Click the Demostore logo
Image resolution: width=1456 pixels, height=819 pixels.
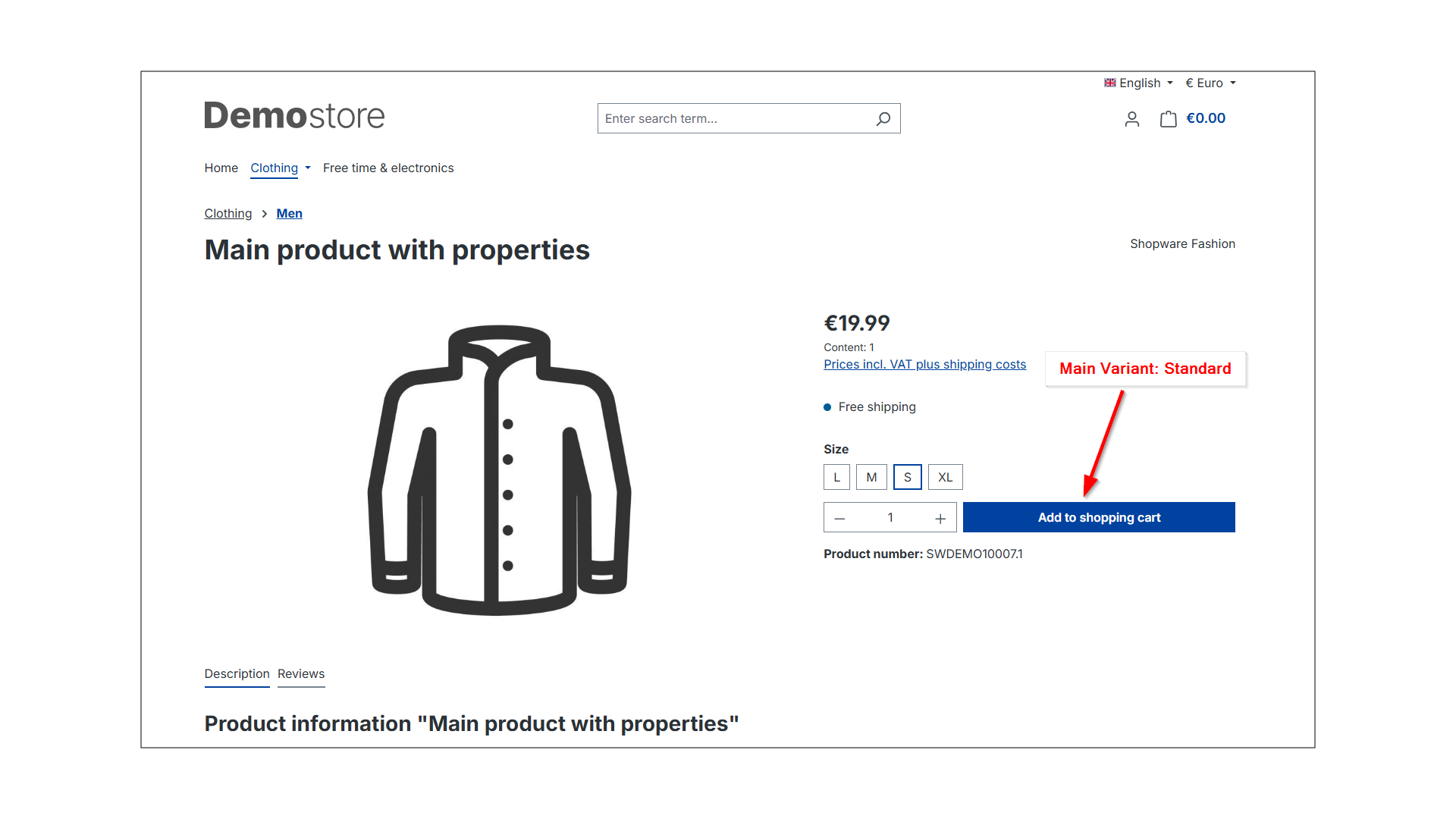click(x=294, y=115)
